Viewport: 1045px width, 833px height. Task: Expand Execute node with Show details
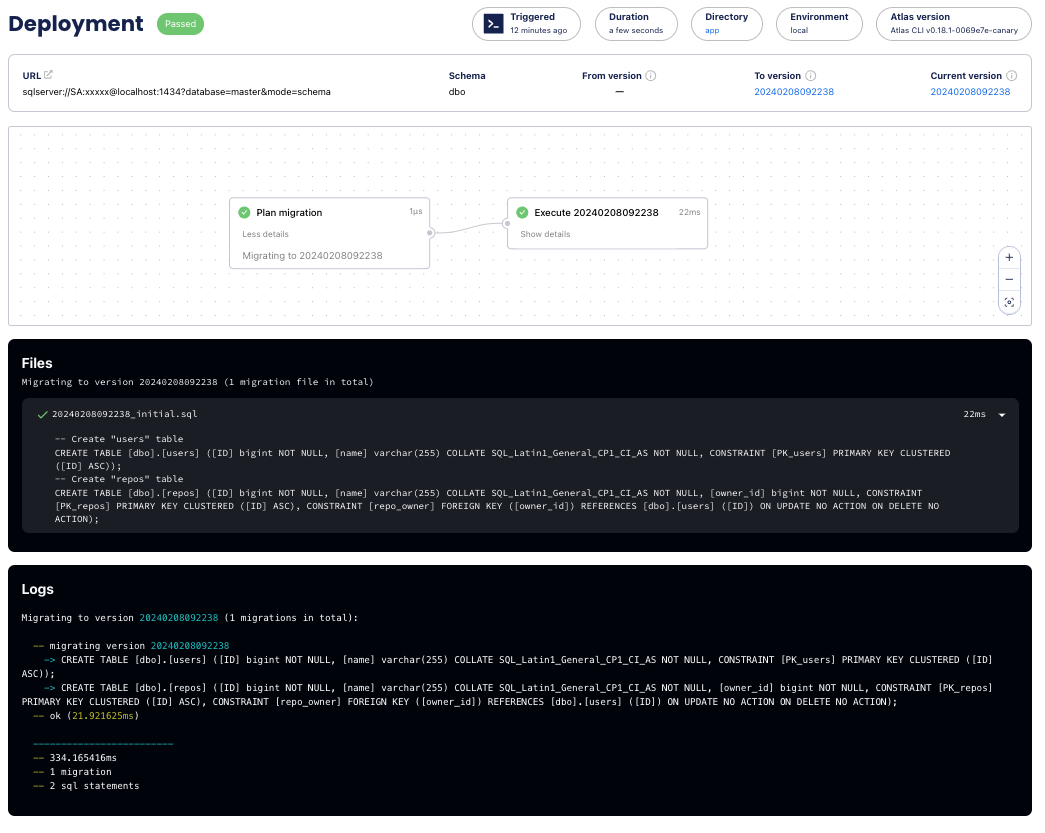(545, 234)
